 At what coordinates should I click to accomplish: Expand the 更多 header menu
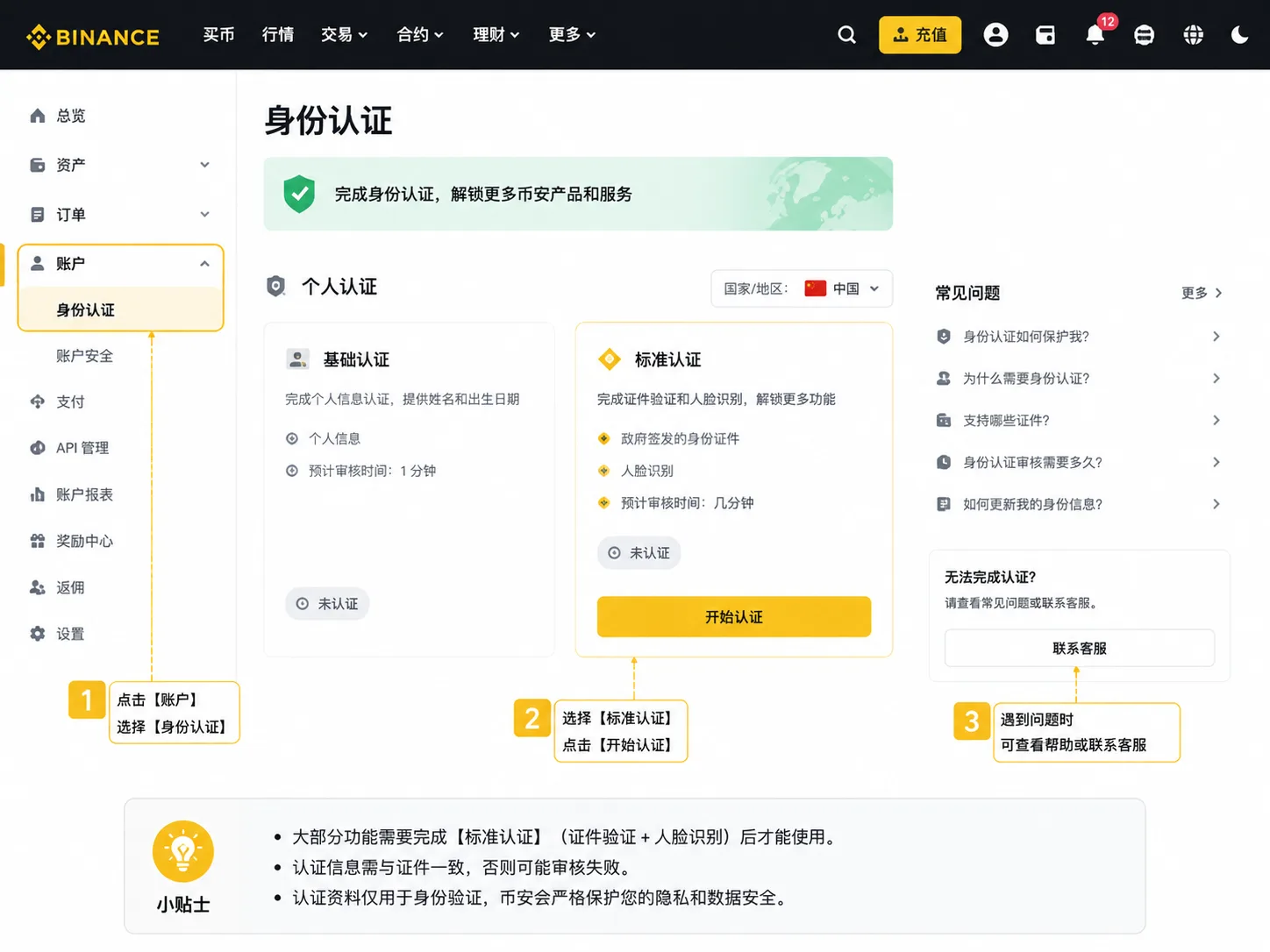pos(572,35)
